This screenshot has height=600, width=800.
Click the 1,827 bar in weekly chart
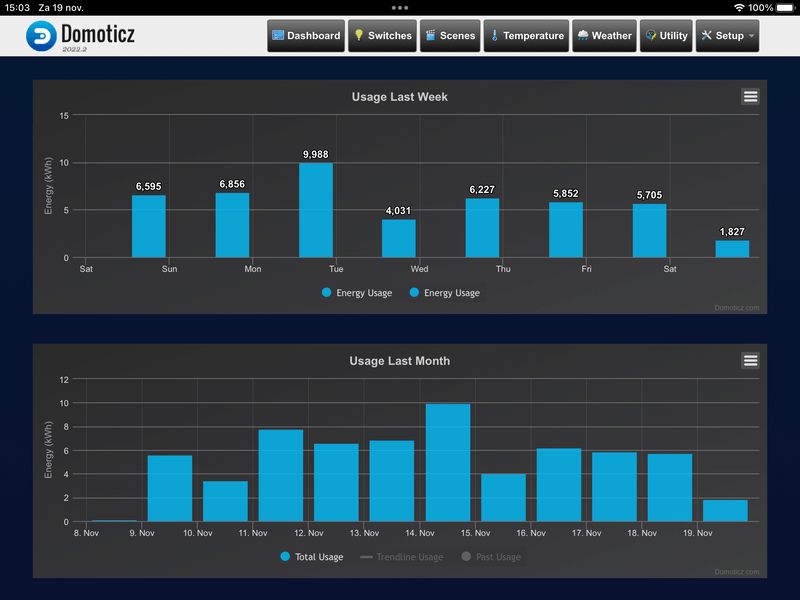(732, 249)
